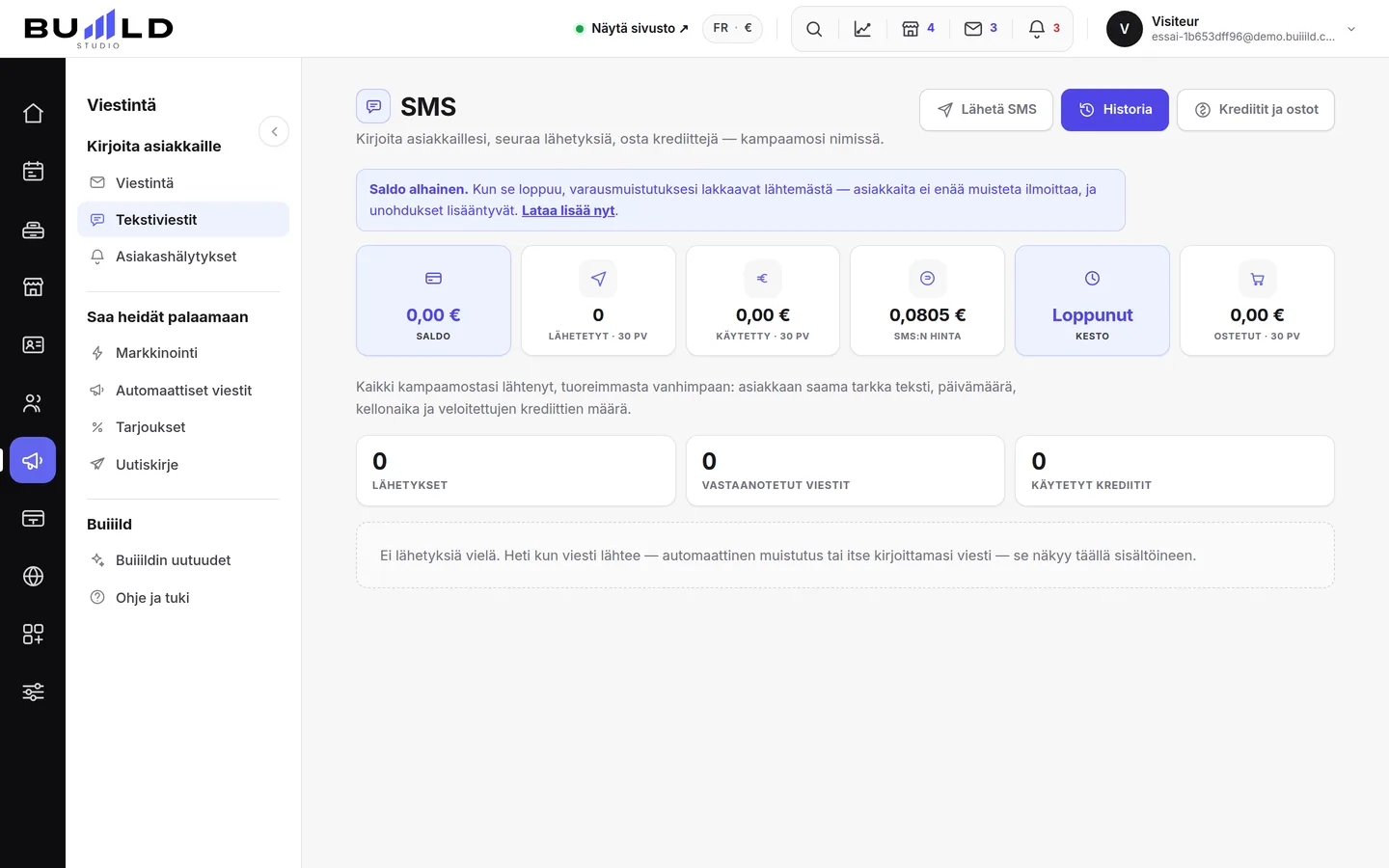The height and width of the screenshot is (868, 1389).
Task: Open Markkinointi menu item
Action: pyautogui.click(x=183, y=353)
